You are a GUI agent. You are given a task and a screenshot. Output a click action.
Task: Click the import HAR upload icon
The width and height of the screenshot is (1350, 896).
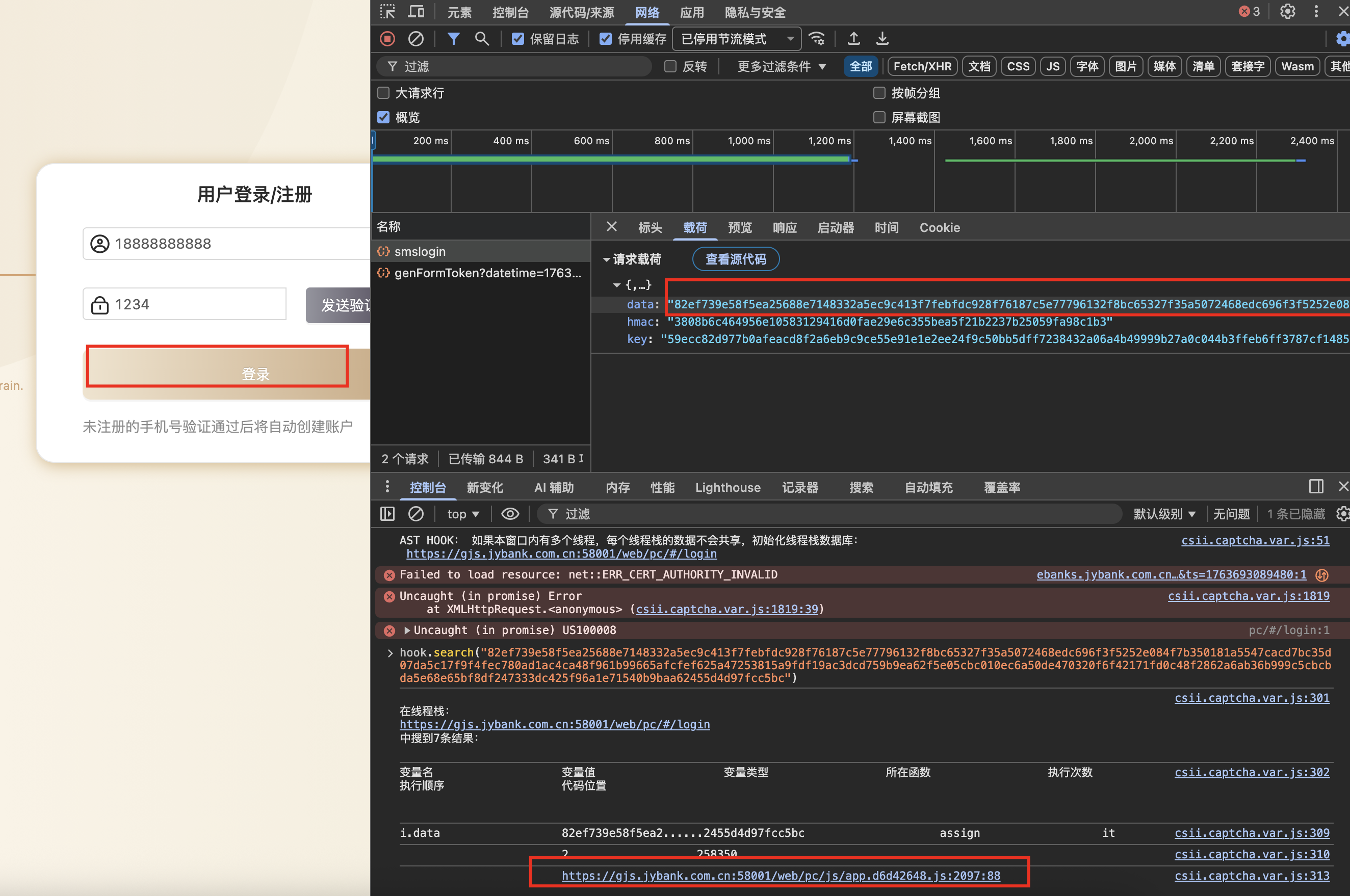point(853,38)
